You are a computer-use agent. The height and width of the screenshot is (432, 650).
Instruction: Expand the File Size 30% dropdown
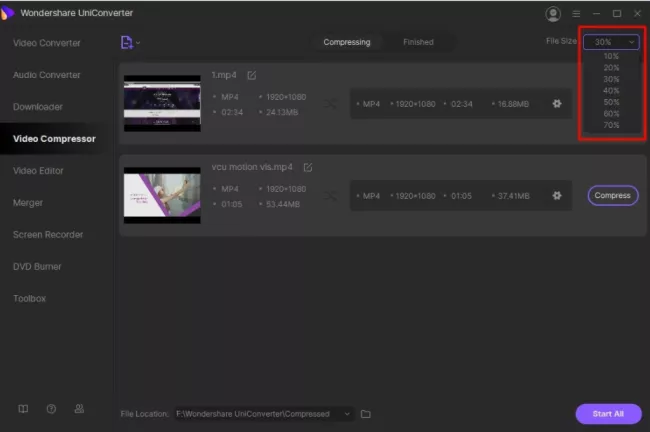(x=611, y=42)
